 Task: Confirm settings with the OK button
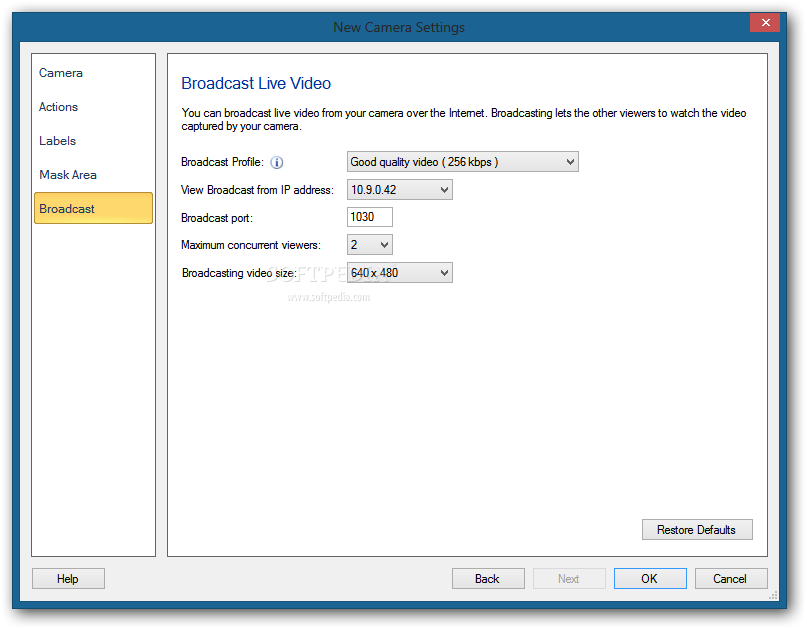click(x=650, y=579)
